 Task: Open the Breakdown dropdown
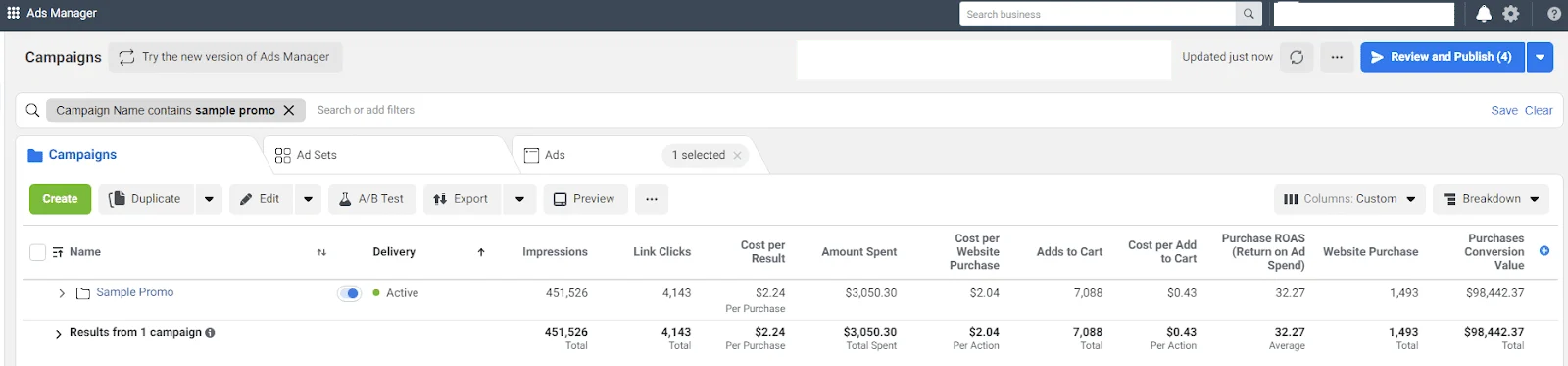click(1491, 199)
